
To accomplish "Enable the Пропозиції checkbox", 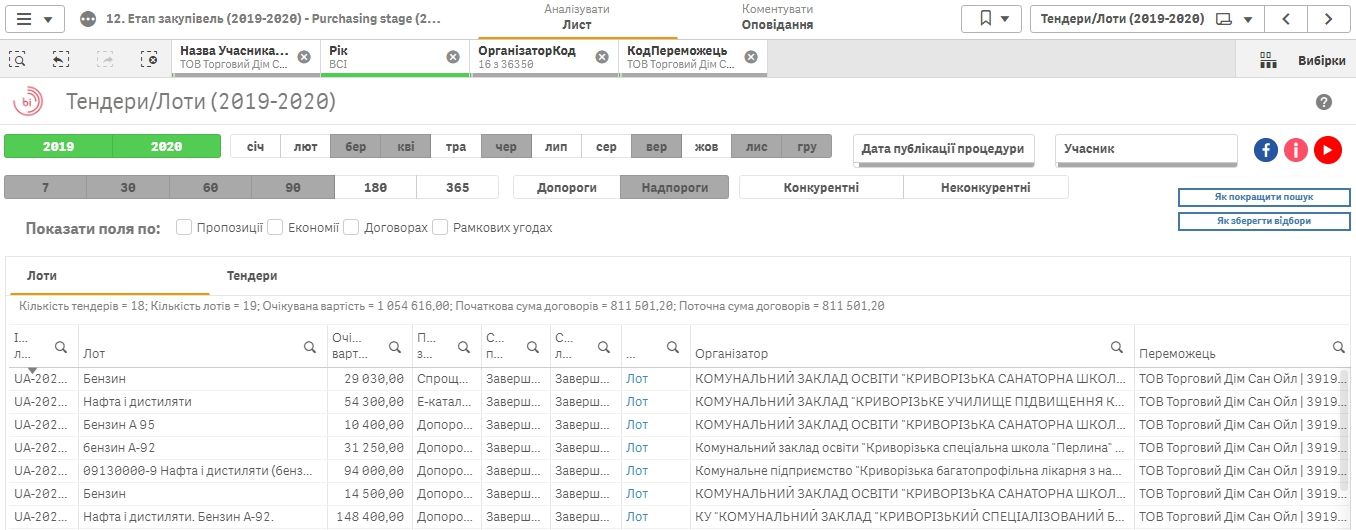I will (x=184, y=228).
